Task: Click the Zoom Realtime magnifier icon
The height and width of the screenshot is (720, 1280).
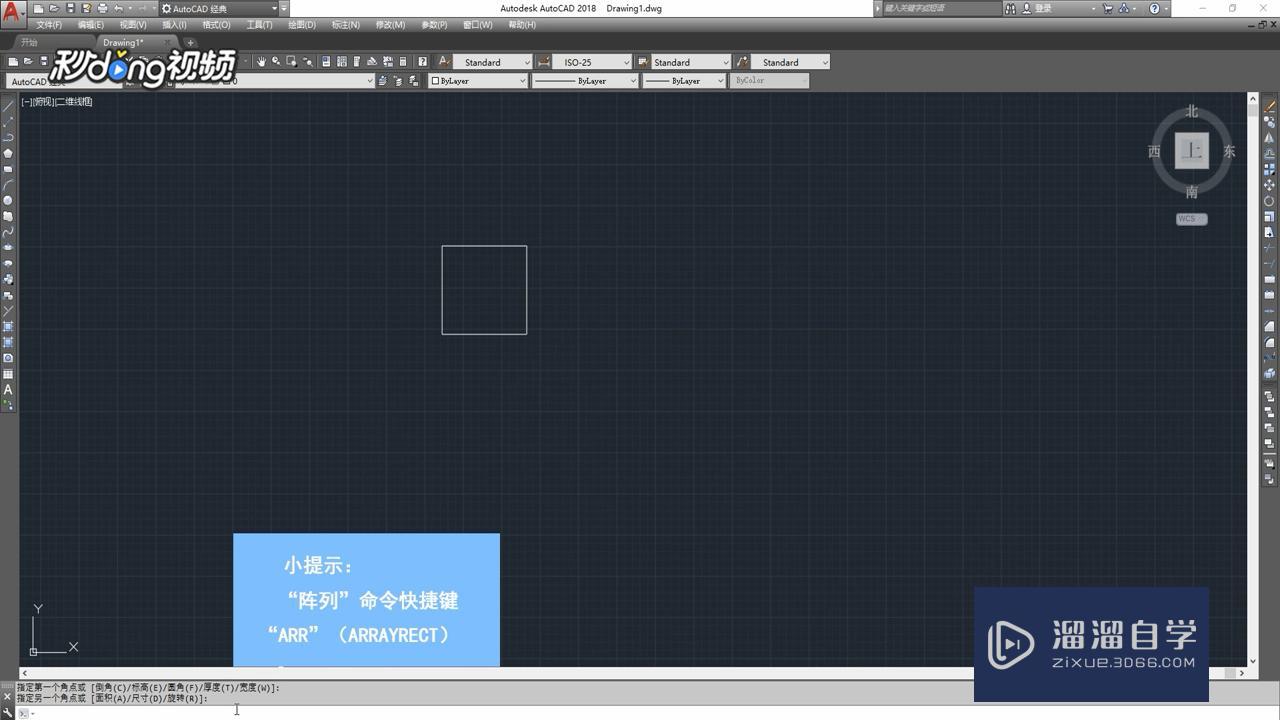Action: point(277,62)
